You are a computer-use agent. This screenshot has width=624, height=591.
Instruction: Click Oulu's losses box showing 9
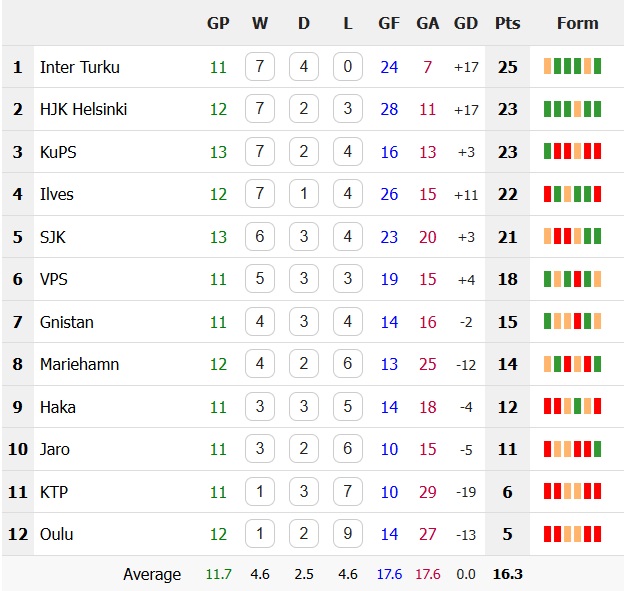tap(348, 533)
